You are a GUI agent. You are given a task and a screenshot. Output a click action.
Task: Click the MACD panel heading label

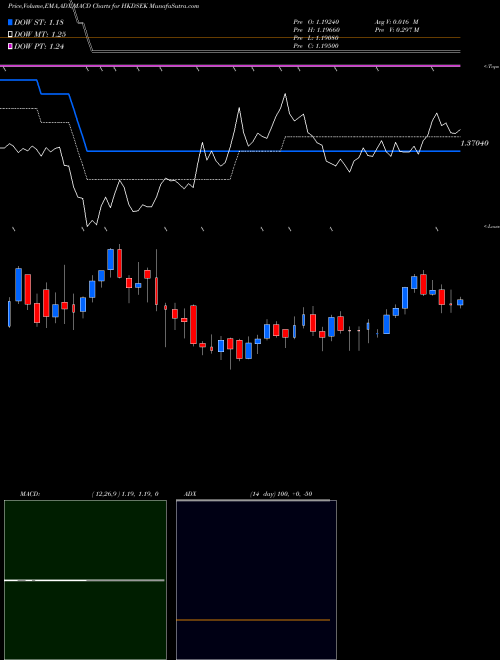tap(30, 494)
